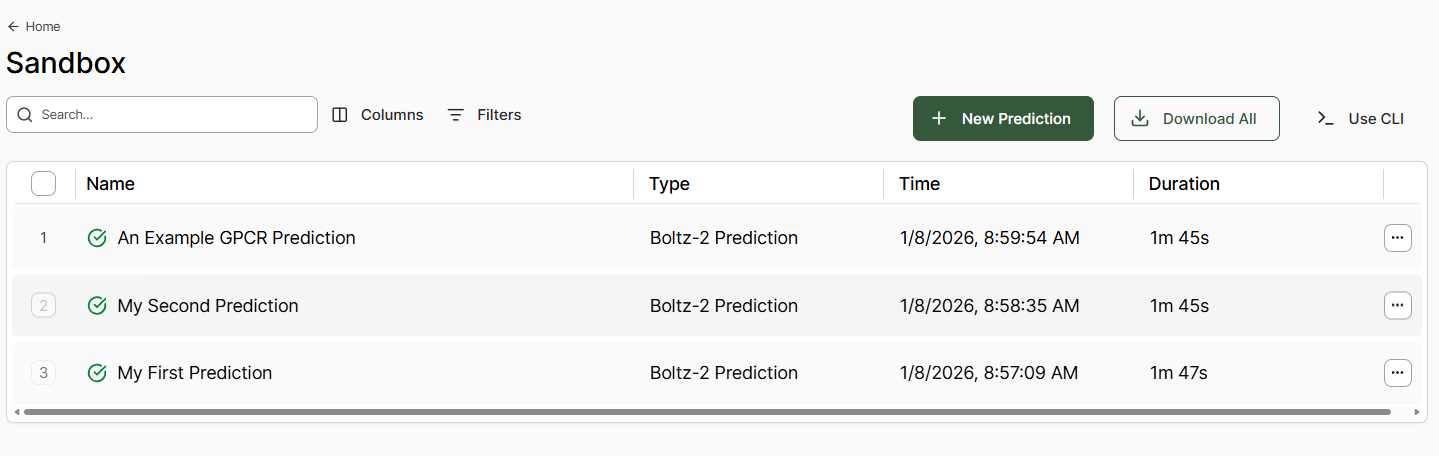Click the status check icon for My Second Prediction

pyautogui.click(x=97, y=306)
